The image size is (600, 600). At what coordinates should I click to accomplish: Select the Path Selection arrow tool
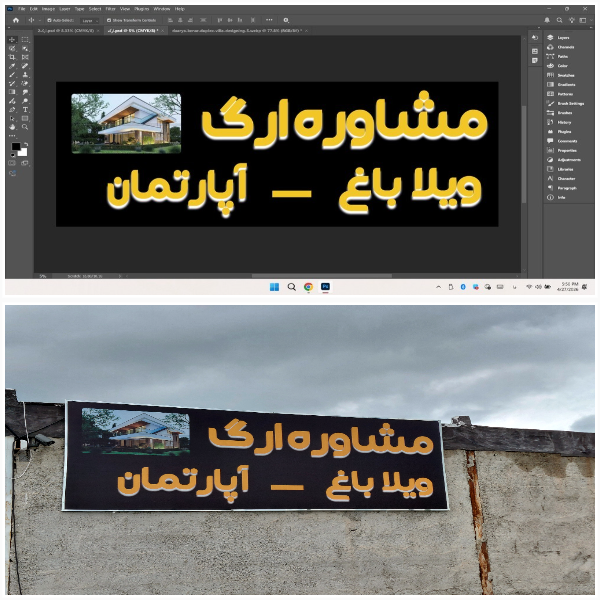[12, 119]
